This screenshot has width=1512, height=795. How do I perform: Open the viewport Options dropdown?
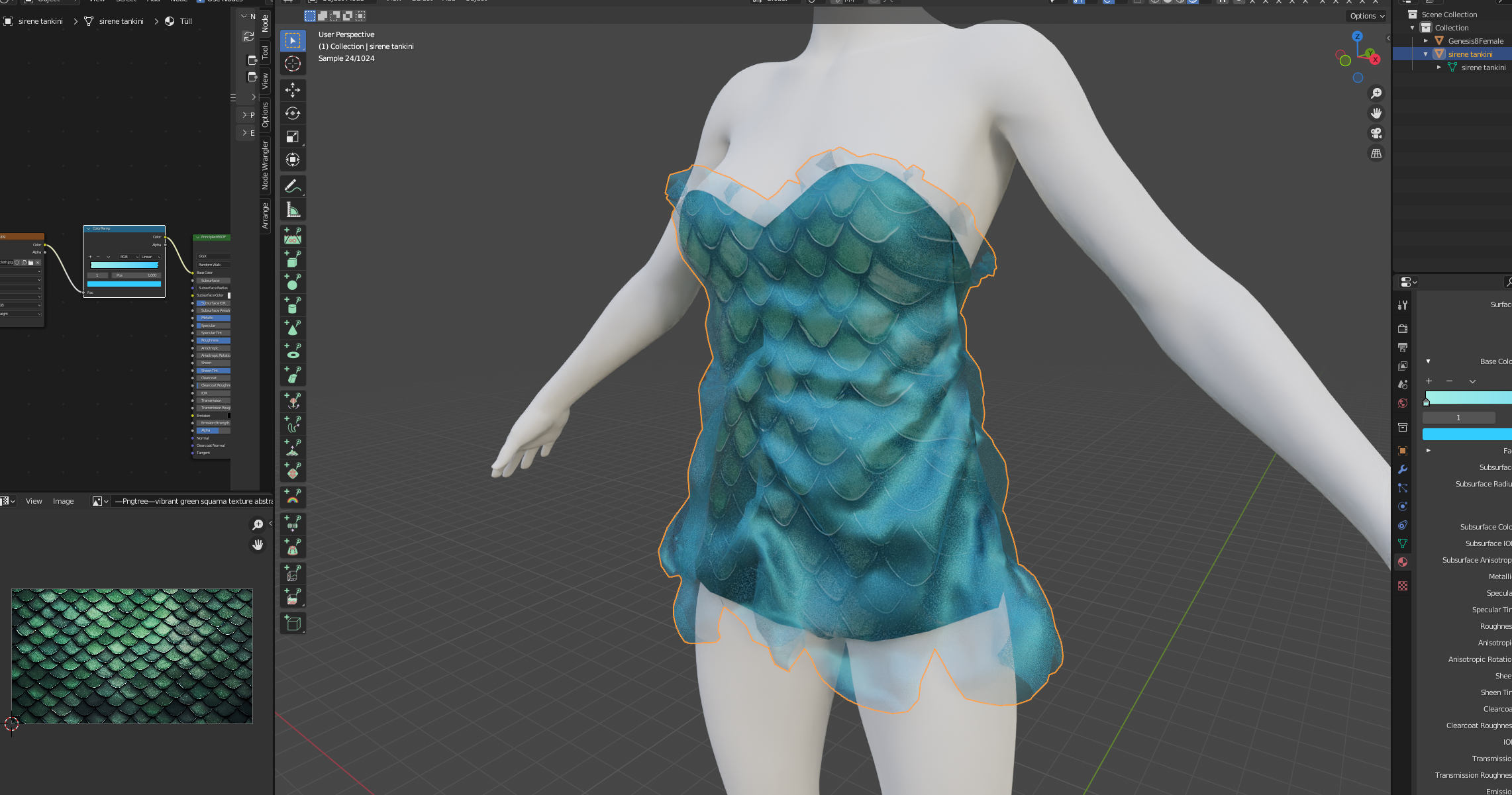point(1367,16)
